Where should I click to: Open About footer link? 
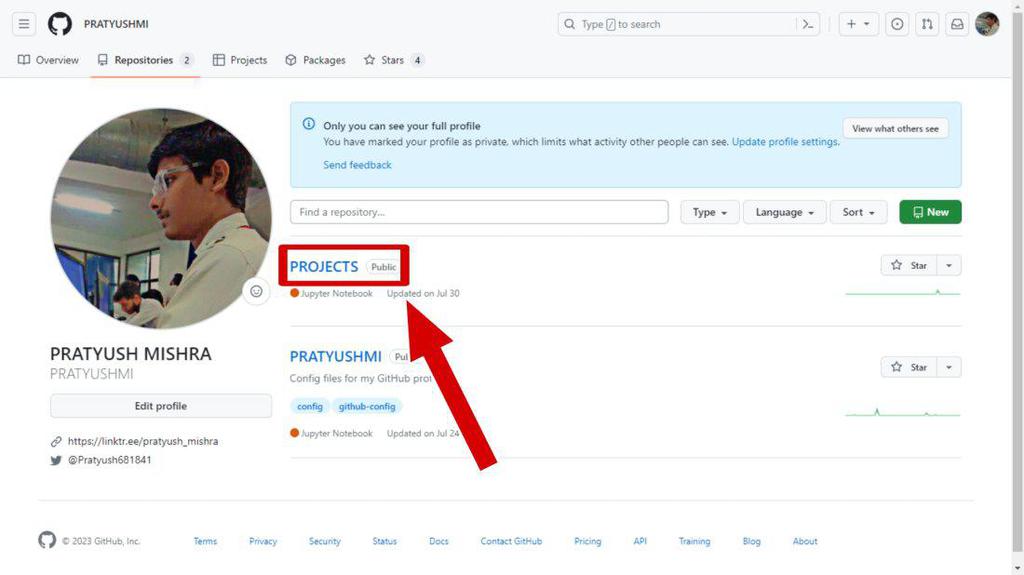(x=805, y=541)
